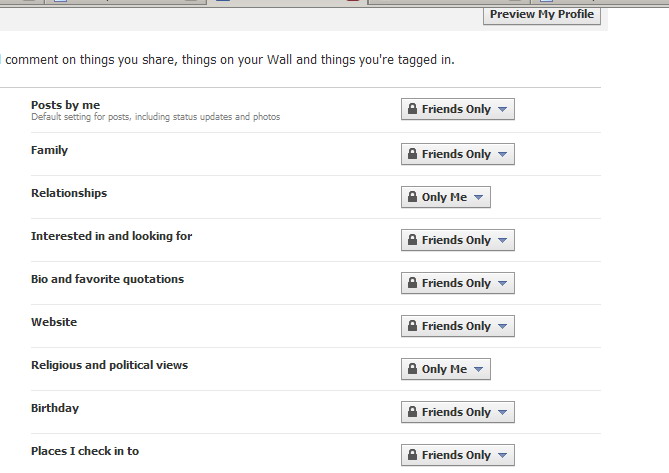The image size is (669, 473).
Task: Click lock icon for Bio and favorite quotations
Action: click(x=411, y=283)
